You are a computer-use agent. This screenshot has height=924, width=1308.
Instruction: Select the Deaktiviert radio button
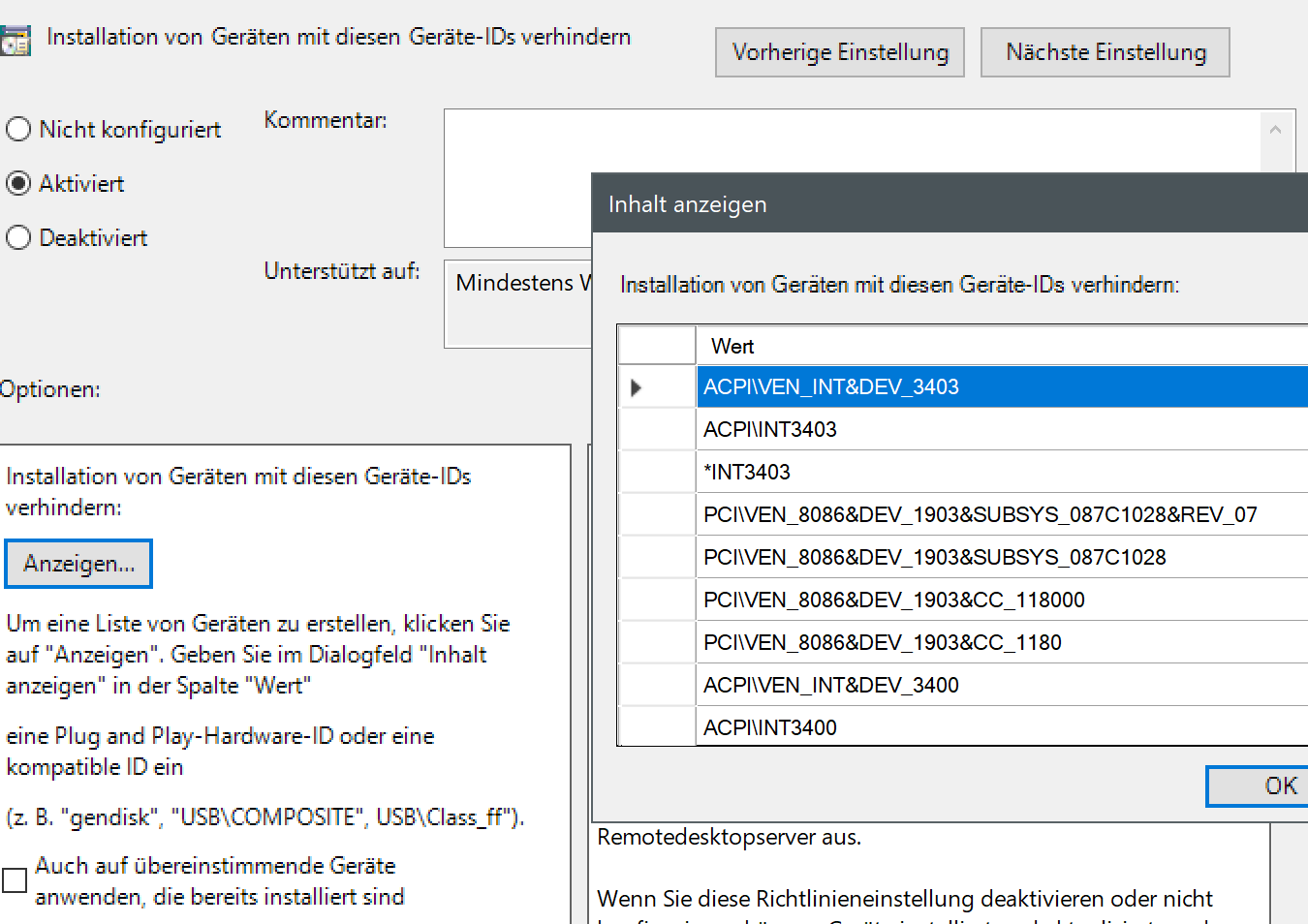18,237
